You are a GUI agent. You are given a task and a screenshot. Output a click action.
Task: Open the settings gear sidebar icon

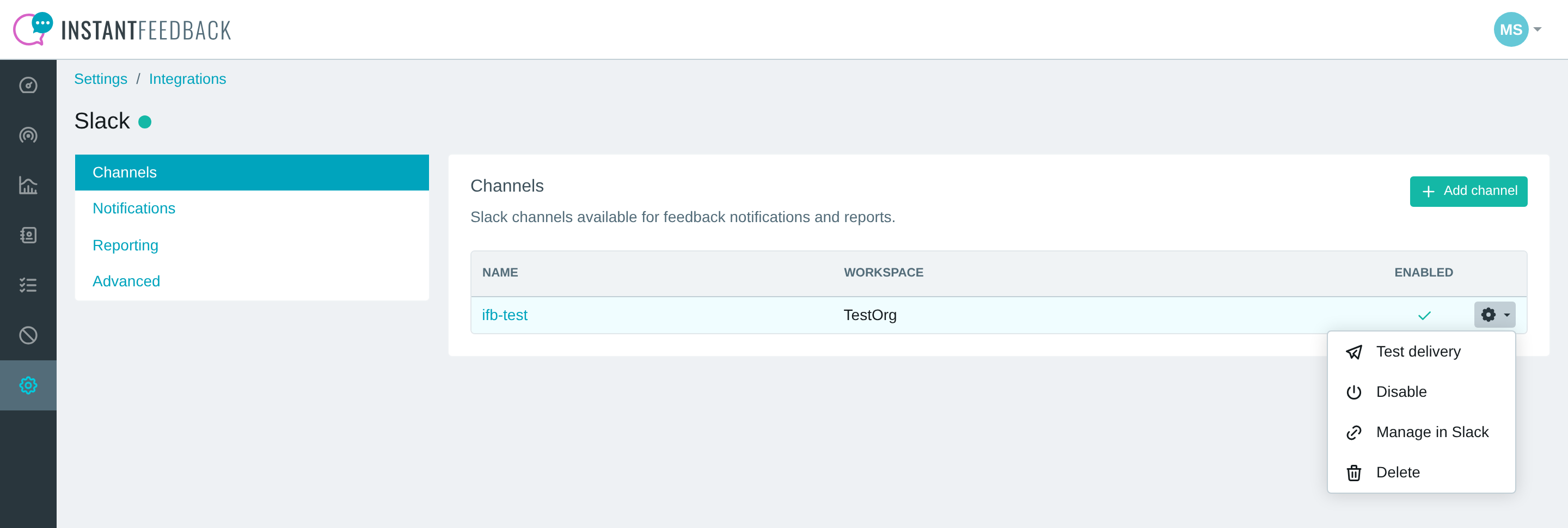(x=28, y=385)
